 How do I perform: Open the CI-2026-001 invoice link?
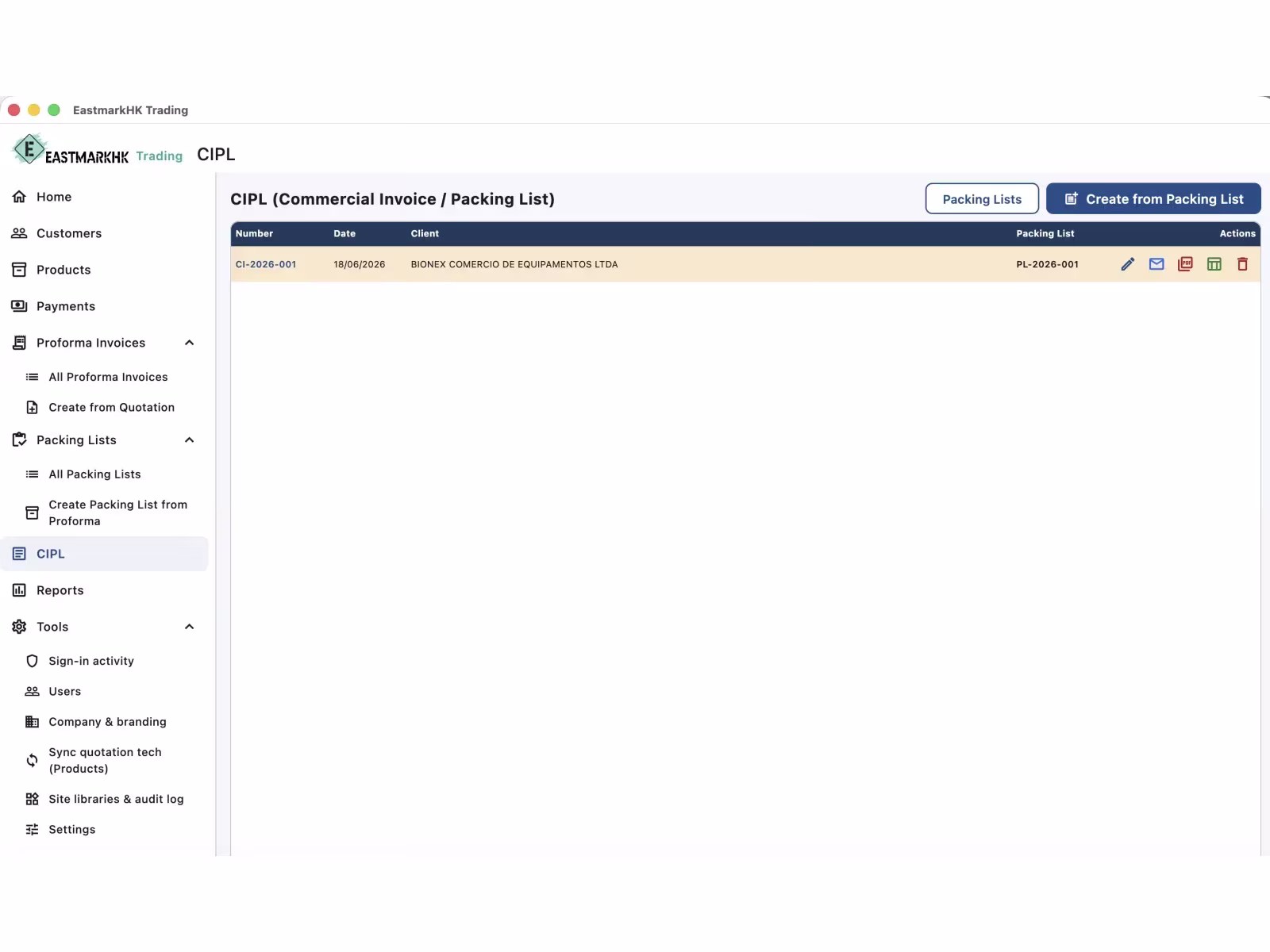(266, 265)
